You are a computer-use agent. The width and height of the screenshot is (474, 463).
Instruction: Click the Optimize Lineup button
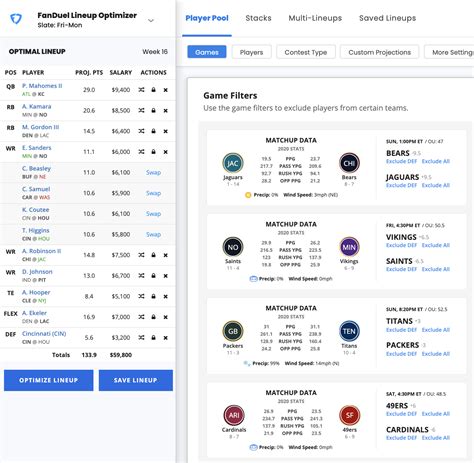click(49, 380)
